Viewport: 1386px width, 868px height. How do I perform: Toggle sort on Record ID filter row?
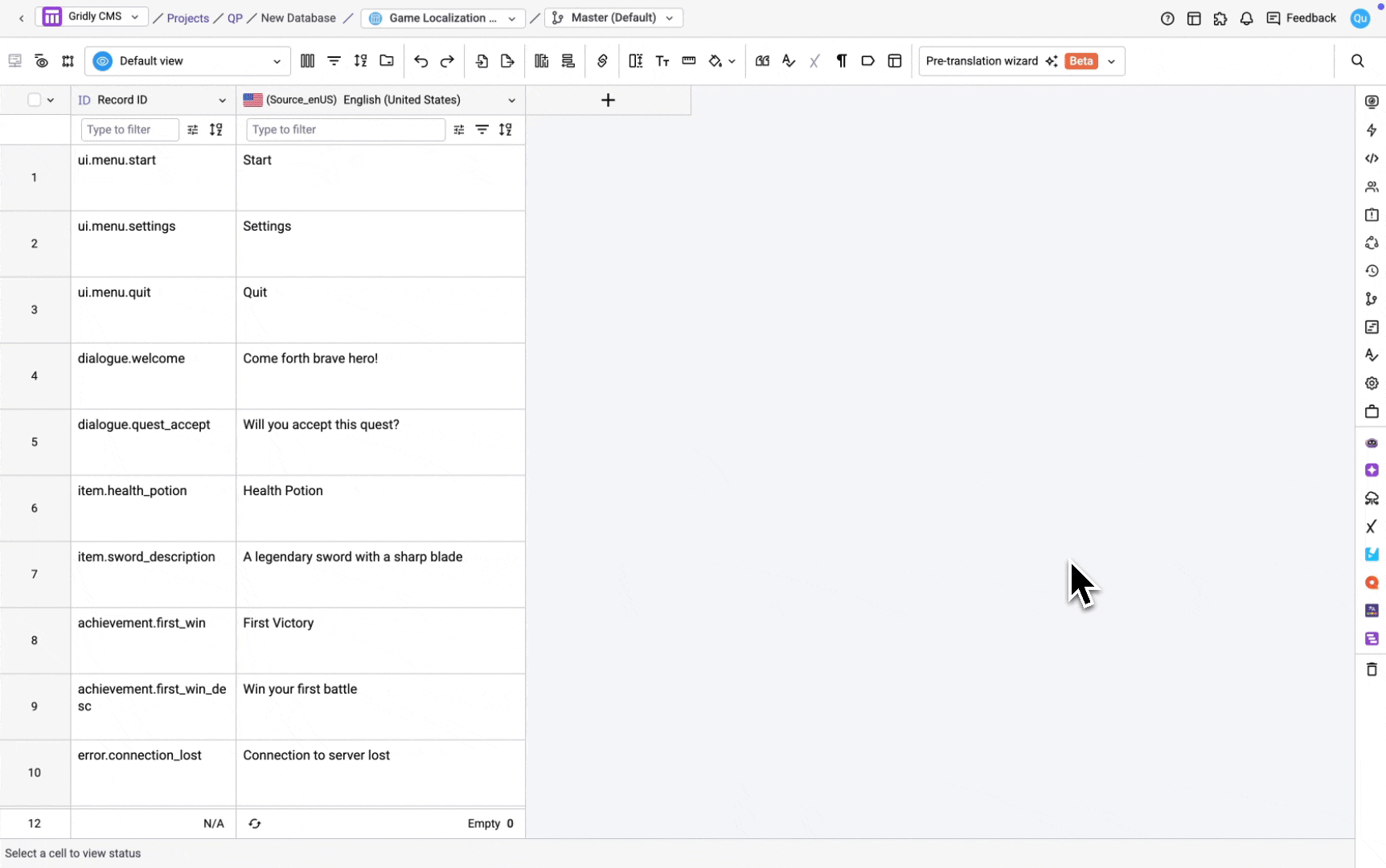click(x=216, y=129)
